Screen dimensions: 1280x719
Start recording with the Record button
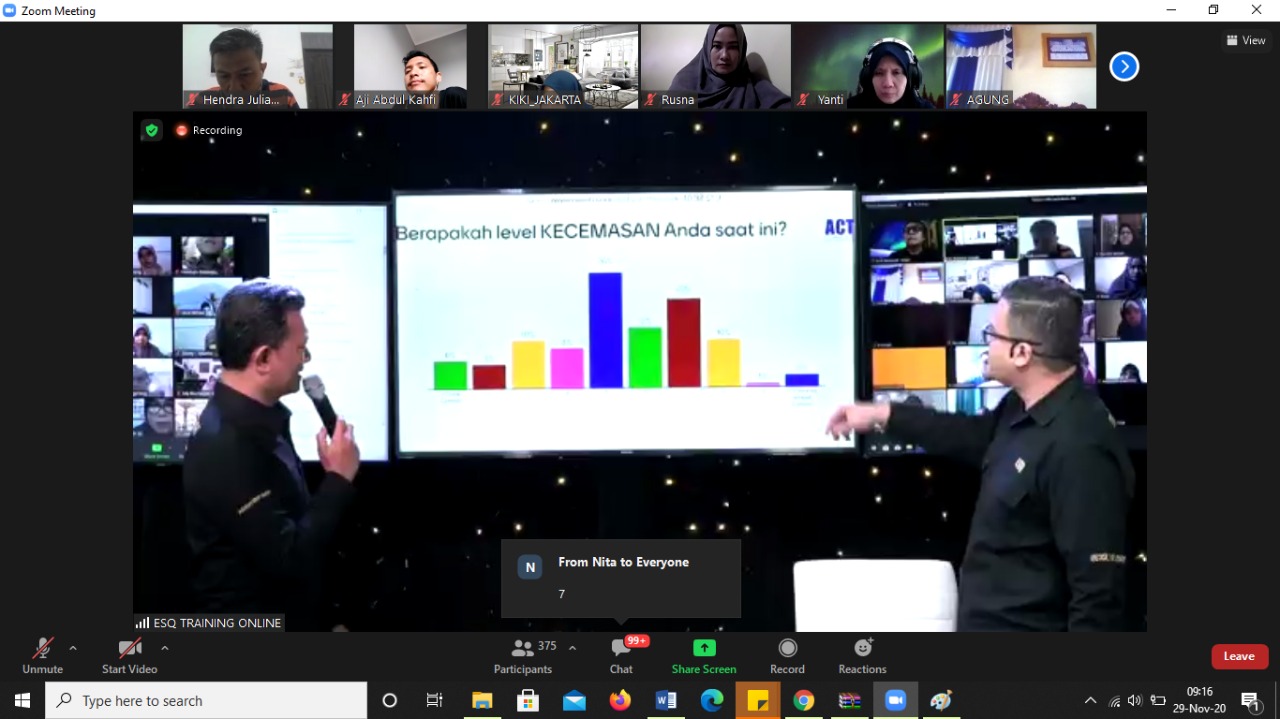click(787, 656)
